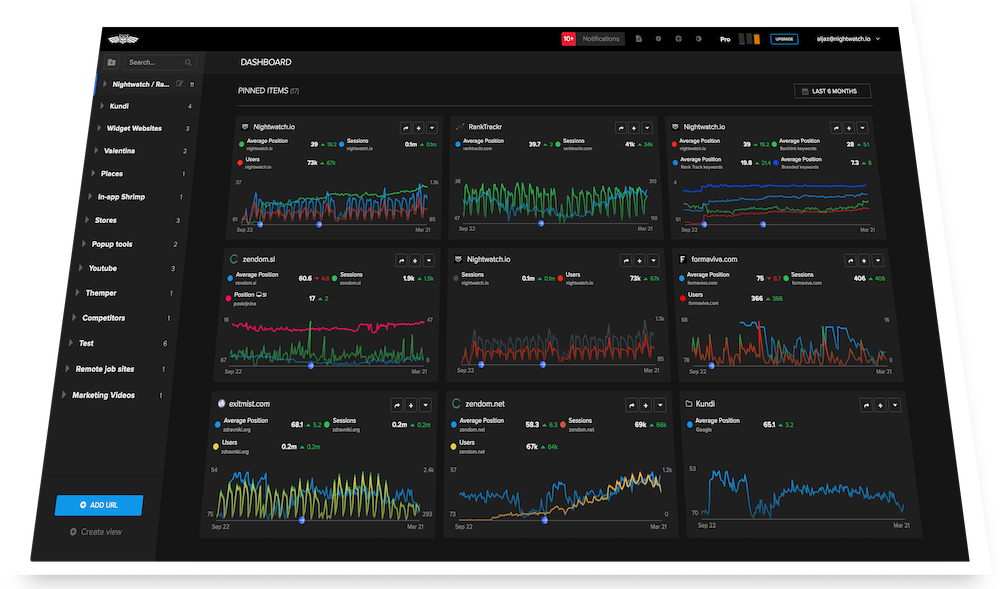Select Popup tools in the sidebar

tap(112, 244)
